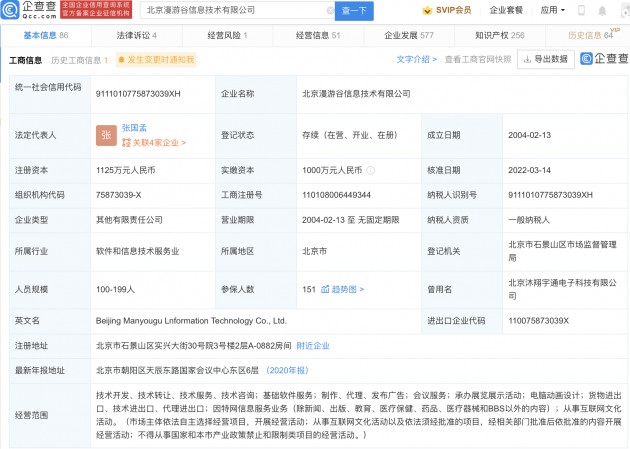
Task: Select 注册资本 1125万元人民币
Action: tap(125, 170)
